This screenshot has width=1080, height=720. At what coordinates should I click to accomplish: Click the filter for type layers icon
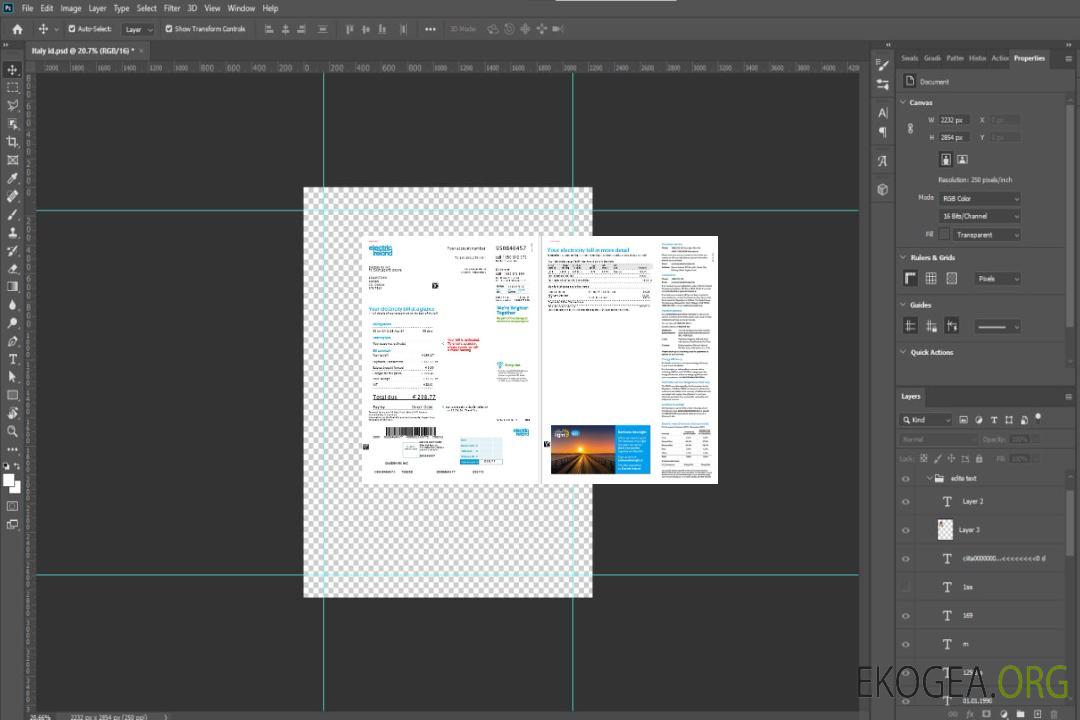click(993, 420)
